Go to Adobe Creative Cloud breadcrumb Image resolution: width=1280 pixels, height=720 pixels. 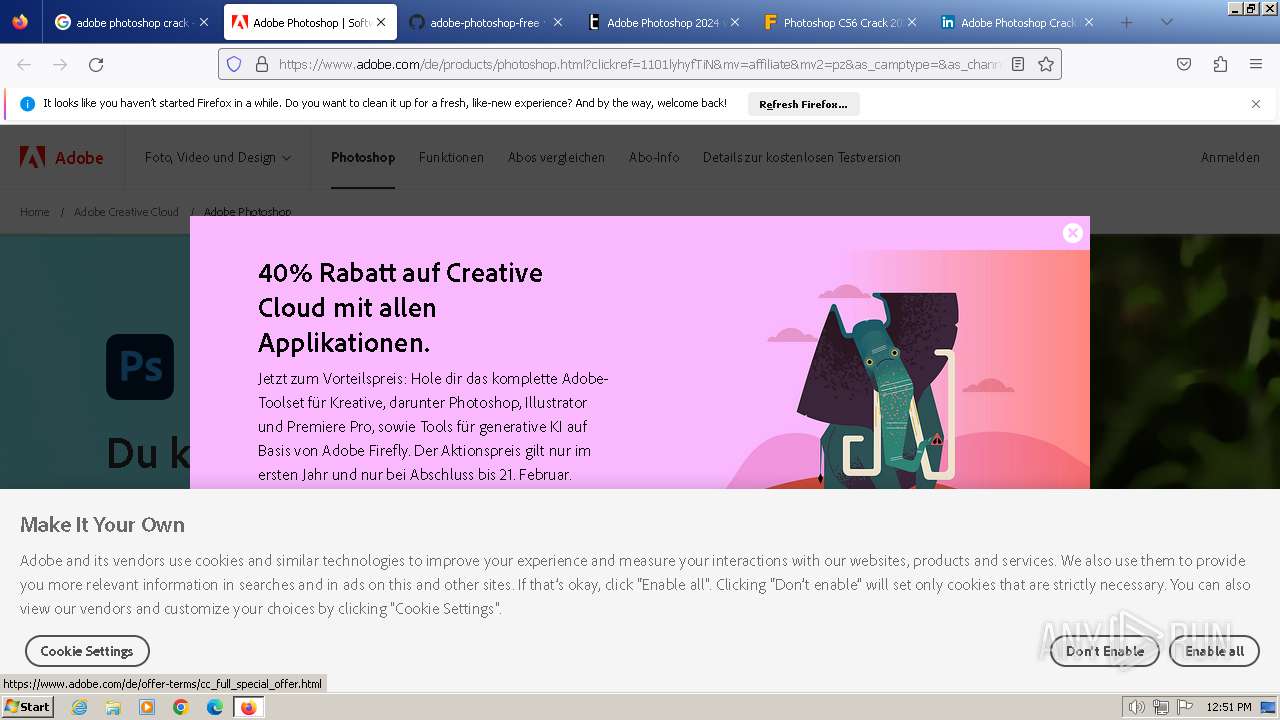tap(126, 212)
